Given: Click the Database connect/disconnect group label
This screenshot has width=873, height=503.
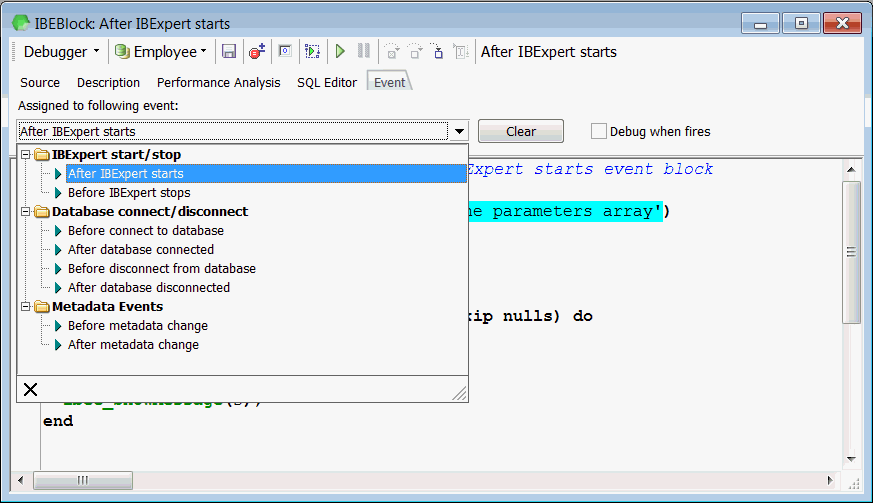Looking at the screenshot, I should [x=150, y=212].
